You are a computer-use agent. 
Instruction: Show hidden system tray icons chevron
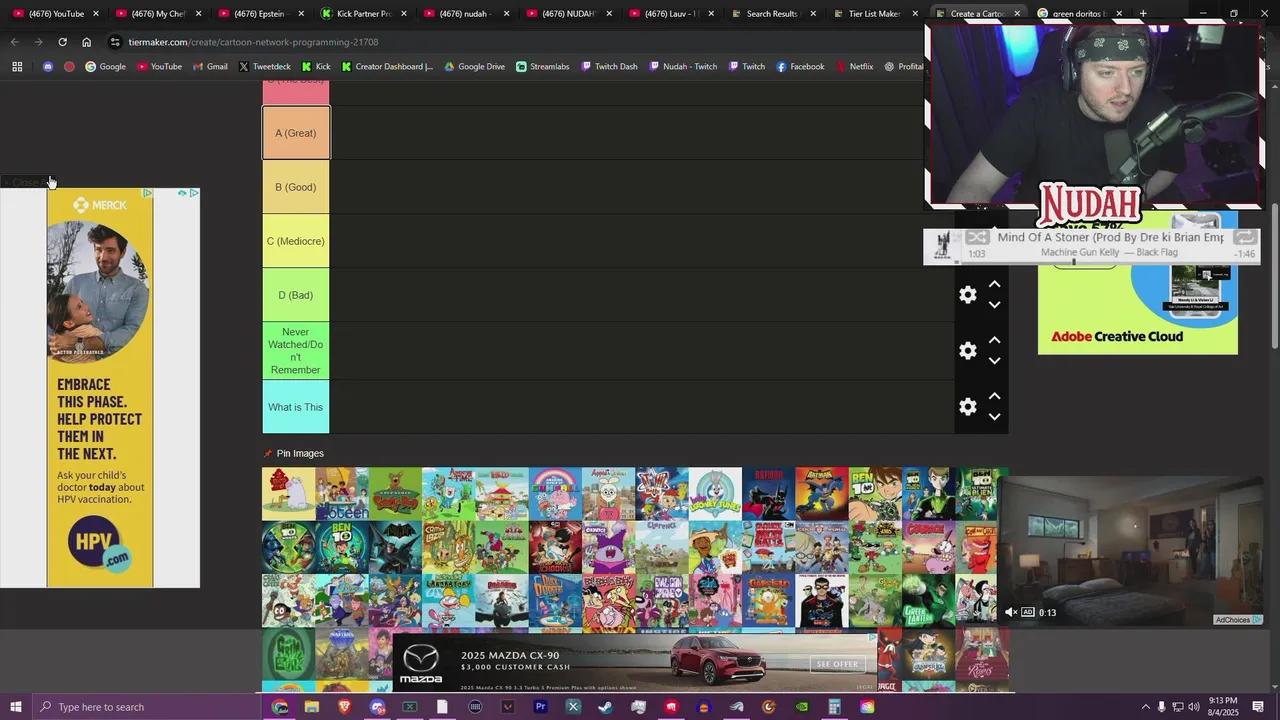point(1145,707)
